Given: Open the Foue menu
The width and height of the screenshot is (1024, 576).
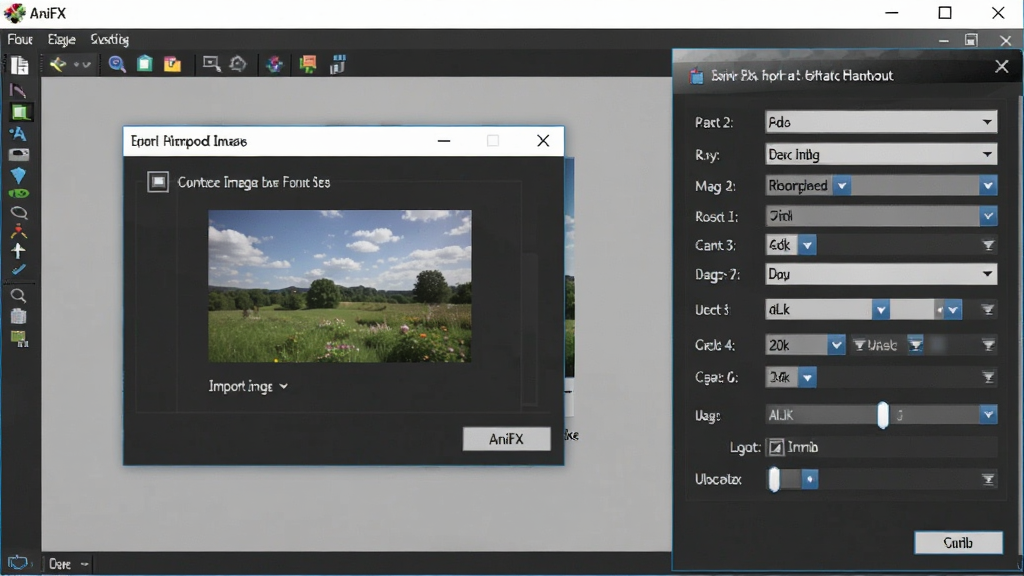Looking at the screenshot, I should 20,40.
